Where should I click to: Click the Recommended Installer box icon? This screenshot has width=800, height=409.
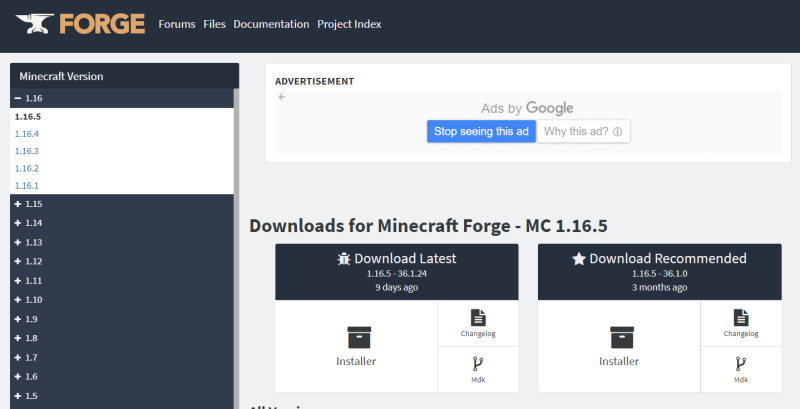click(x=622, y=338)
